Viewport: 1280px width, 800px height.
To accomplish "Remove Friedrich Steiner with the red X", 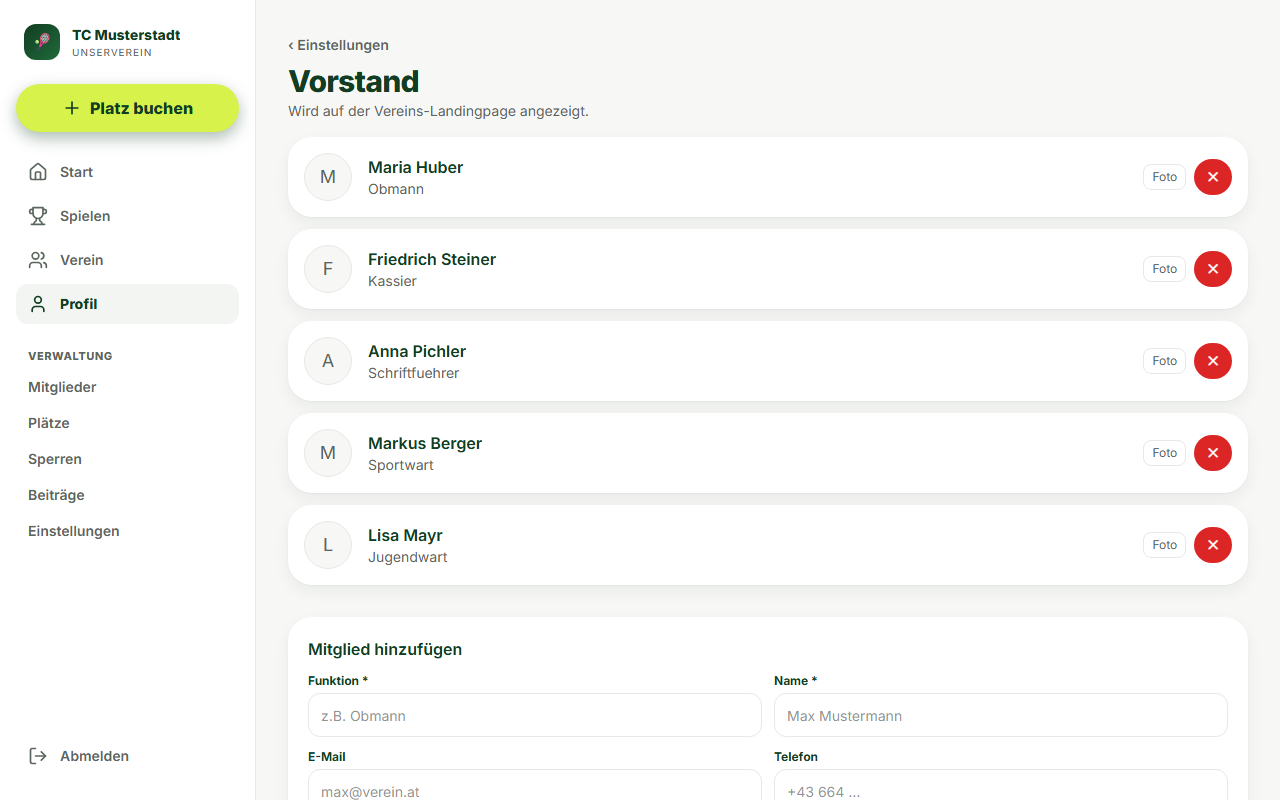I will pos(1213,269).
